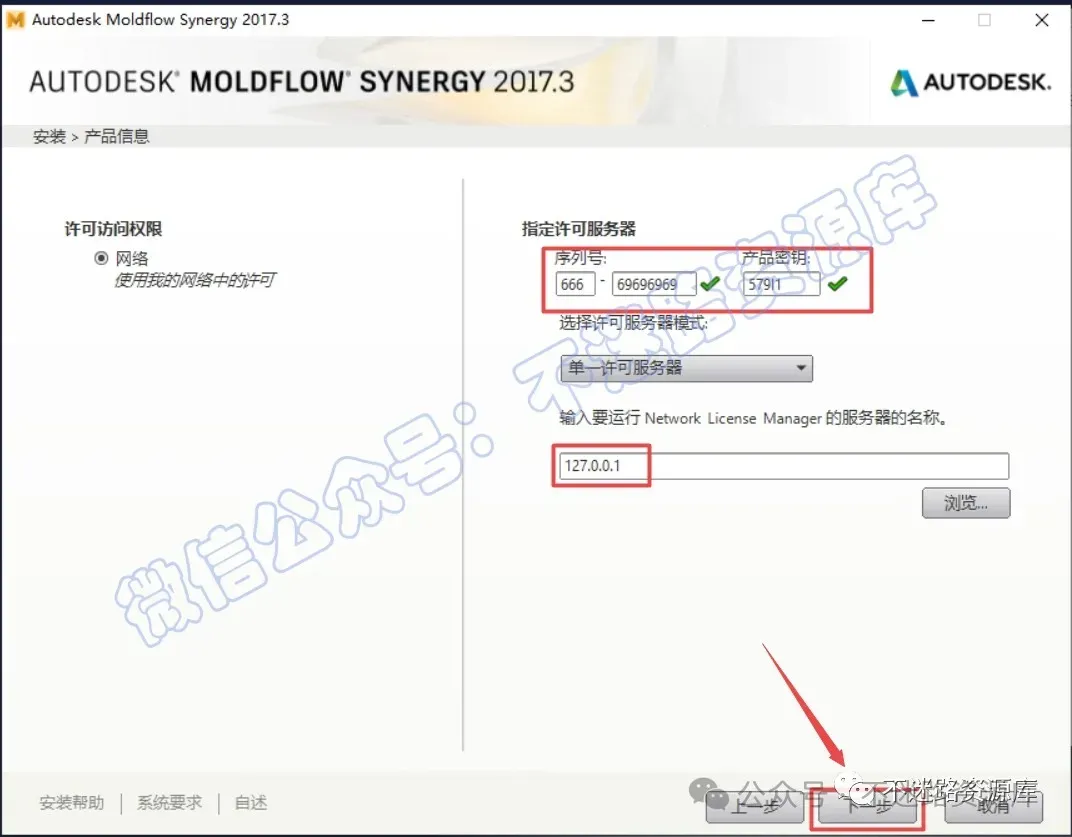The image size is (1072, 837).
Task: Click the Moldflow M icon in title bar
Action: pos(15,20)
